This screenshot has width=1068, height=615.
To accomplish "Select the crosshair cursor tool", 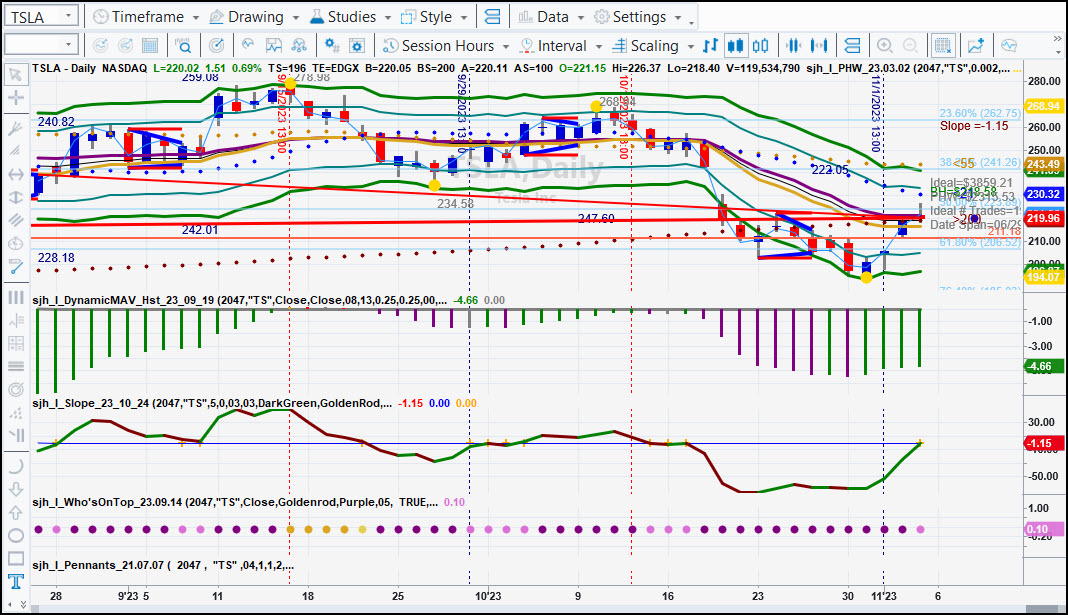I will click(15, 97).
